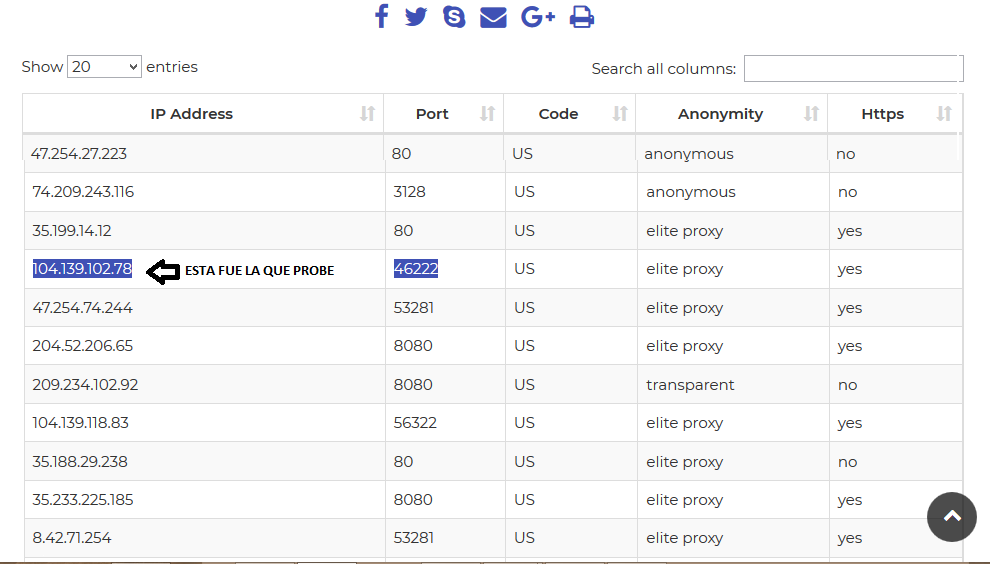Print the page with printer icon
The width and height of the screenshot is (990, 564).
tap(581, 17)
